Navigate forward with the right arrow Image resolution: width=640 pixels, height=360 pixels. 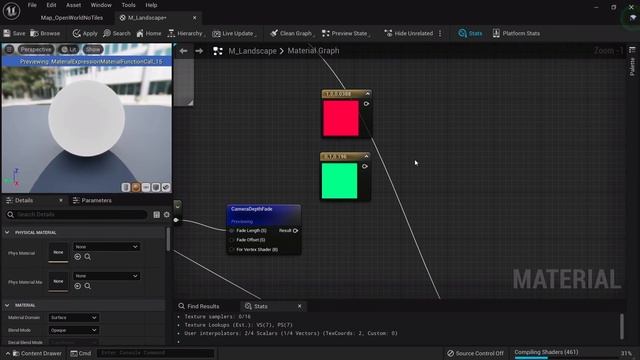[x=199, y=51]
